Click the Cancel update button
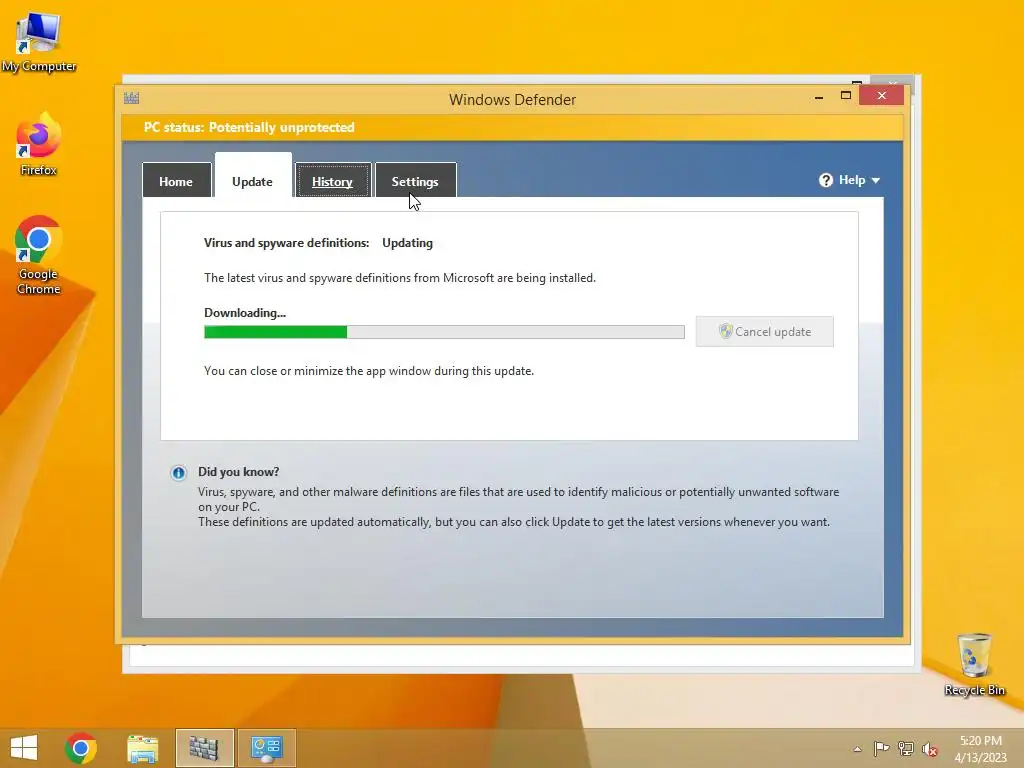 point(764,332)
